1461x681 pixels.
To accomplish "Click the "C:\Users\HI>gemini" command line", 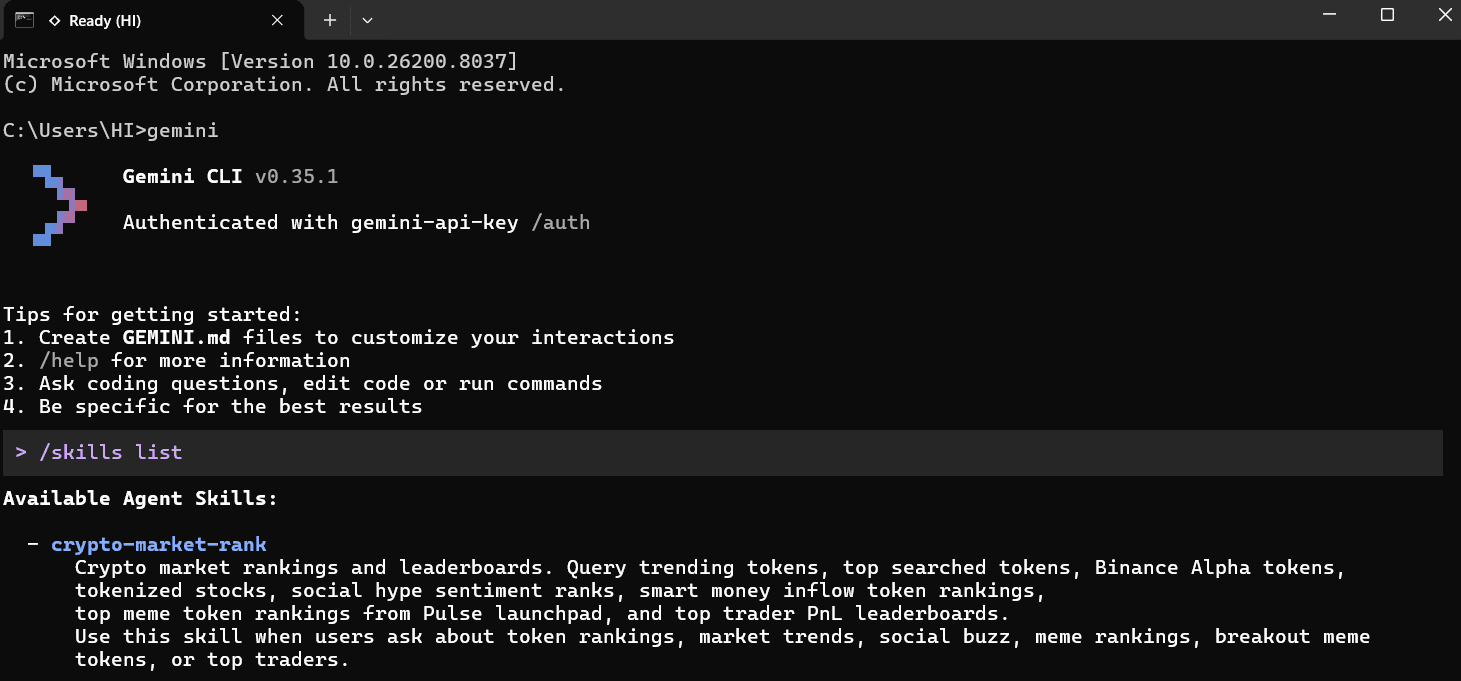I will (x=110, y=131).
